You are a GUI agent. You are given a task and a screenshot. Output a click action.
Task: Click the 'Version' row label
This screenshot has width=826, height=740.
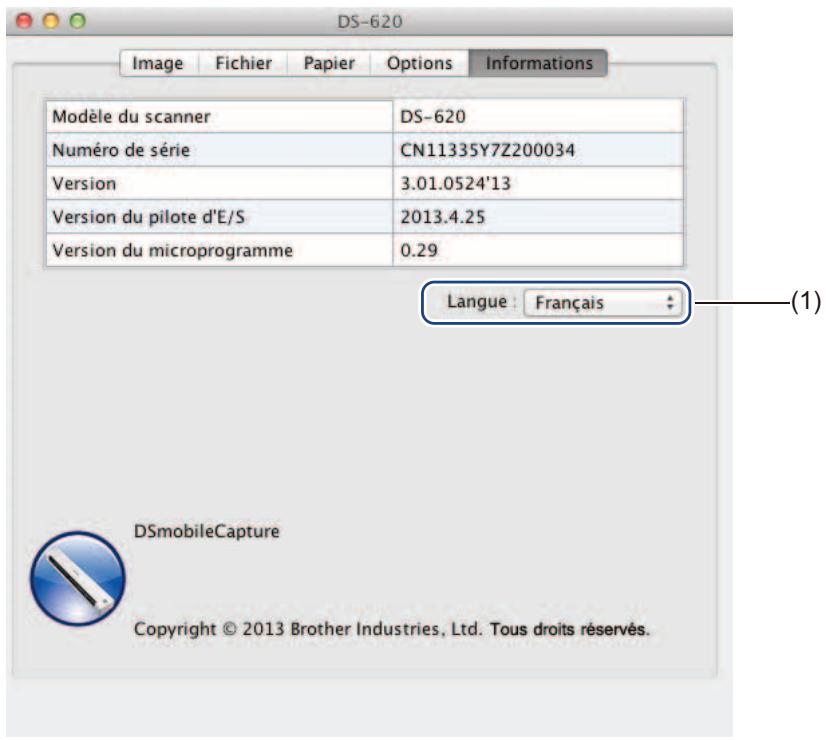pyautogui.click(x=84, y=184)
